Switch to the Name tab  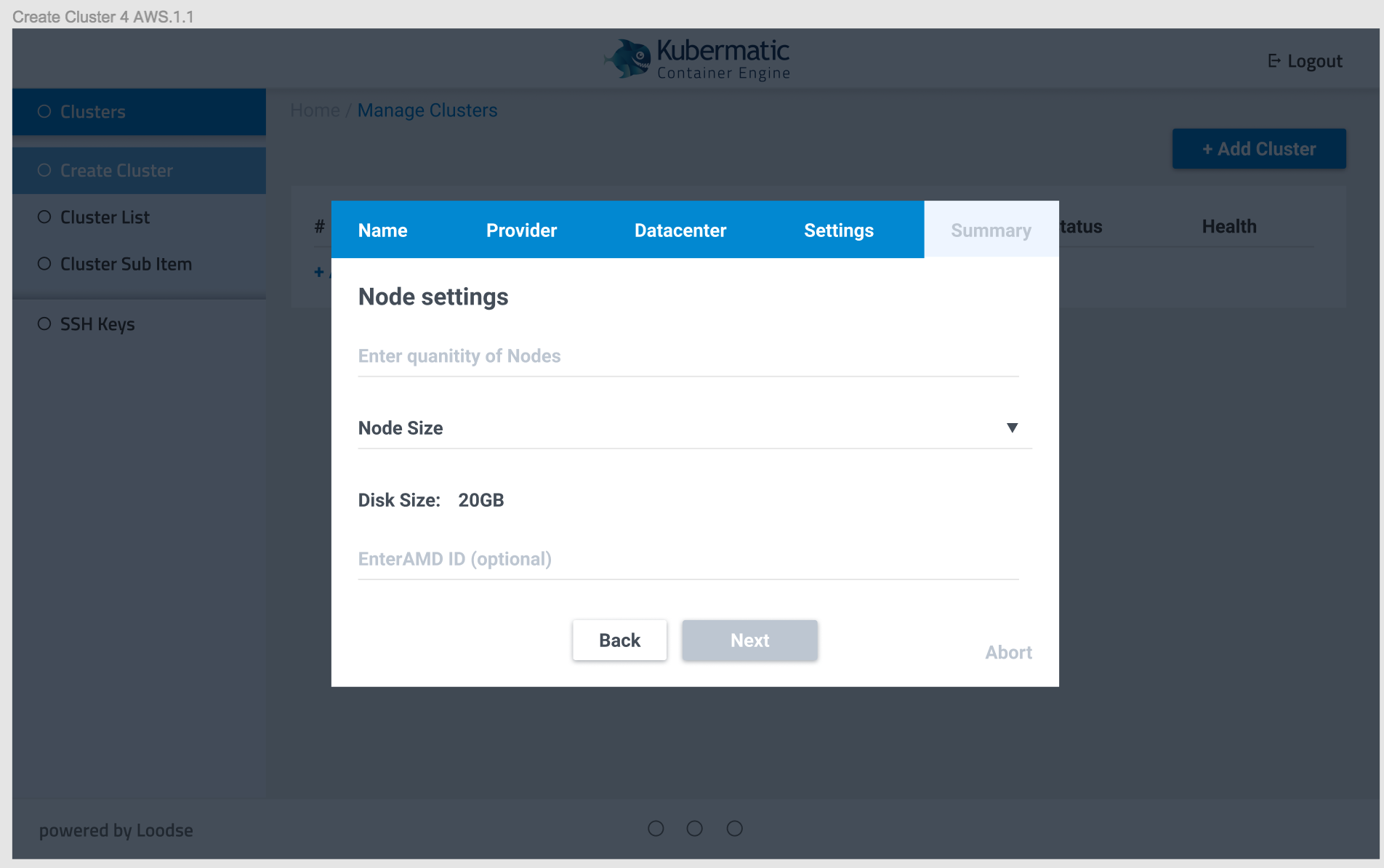(x=382, y=230)
